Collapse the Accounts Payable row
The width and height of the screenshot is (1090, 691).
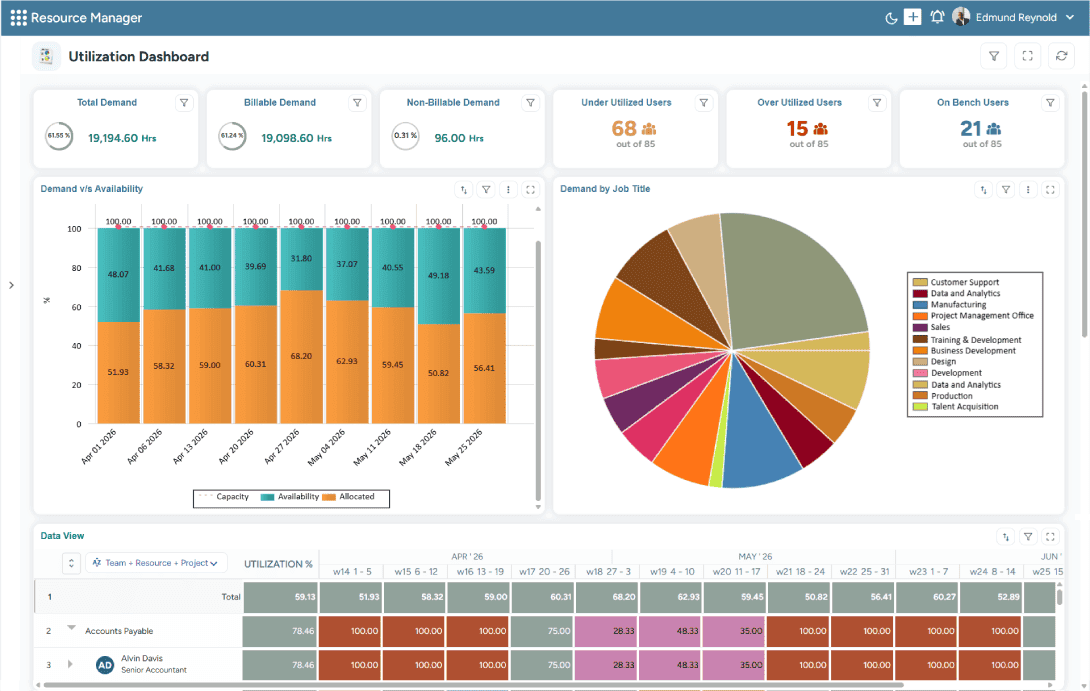click(71, 628)
